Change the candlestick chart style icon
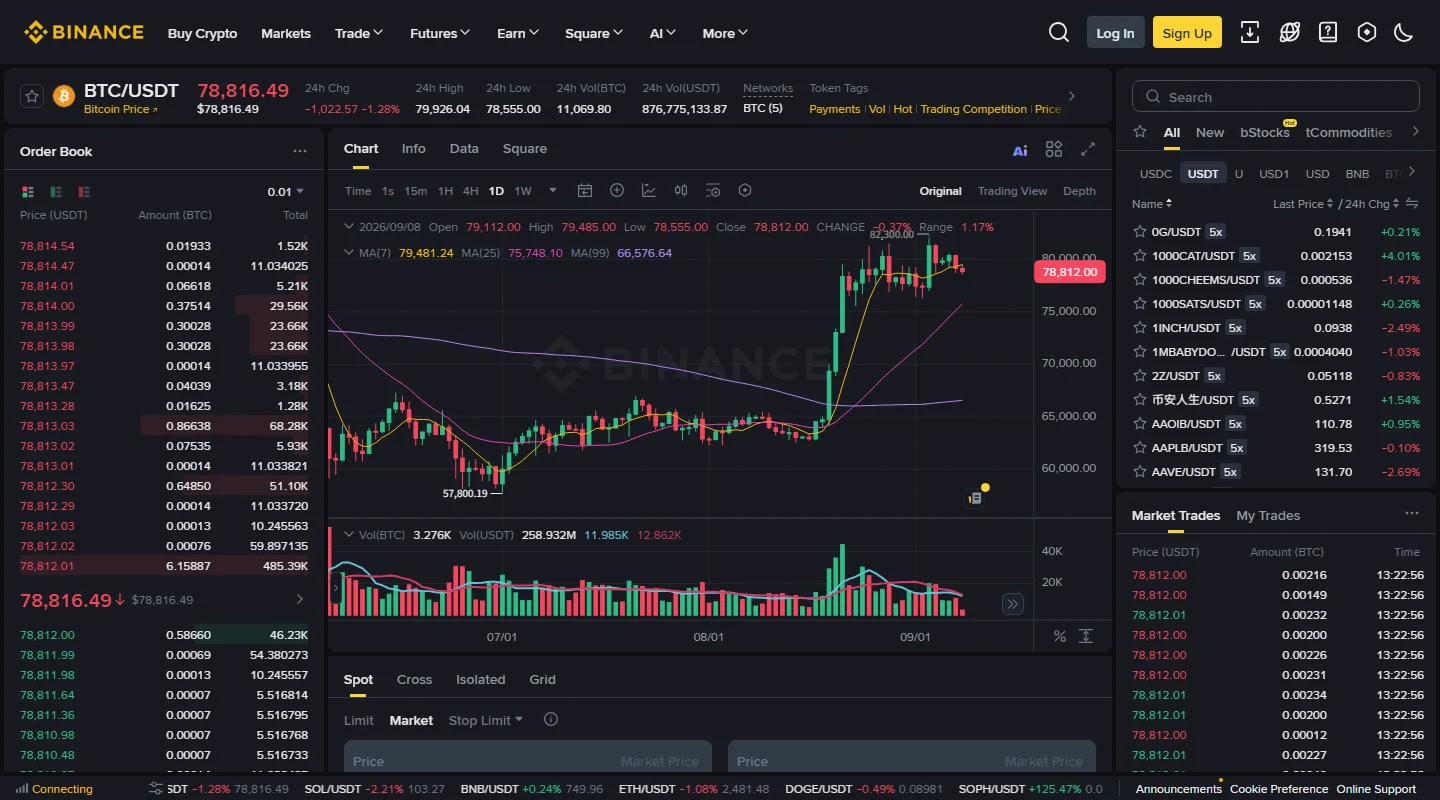1440x800 pixels. coord(681,191)
